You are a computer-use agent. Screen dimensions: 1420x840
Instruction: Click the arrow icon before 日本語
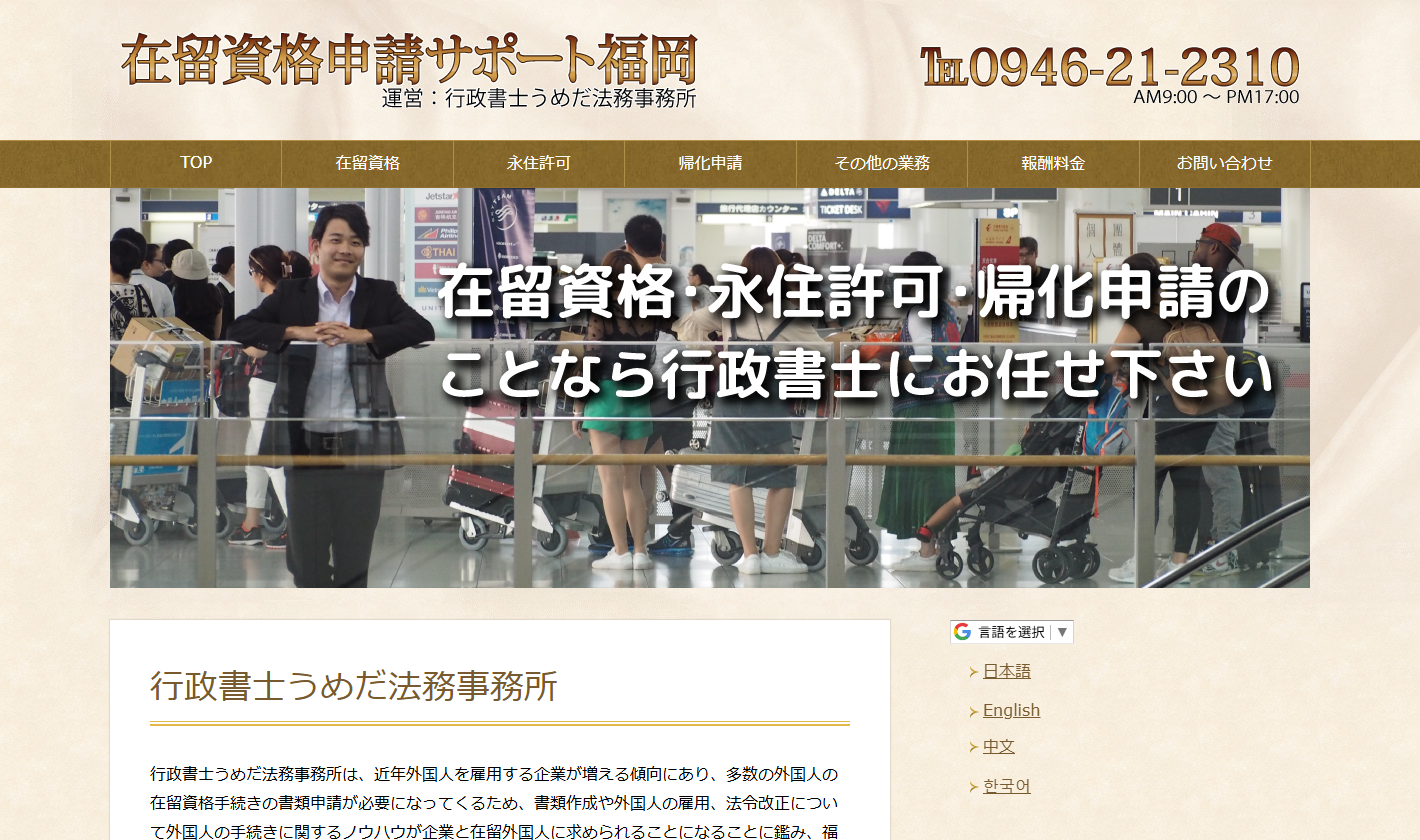coord(975,671)
